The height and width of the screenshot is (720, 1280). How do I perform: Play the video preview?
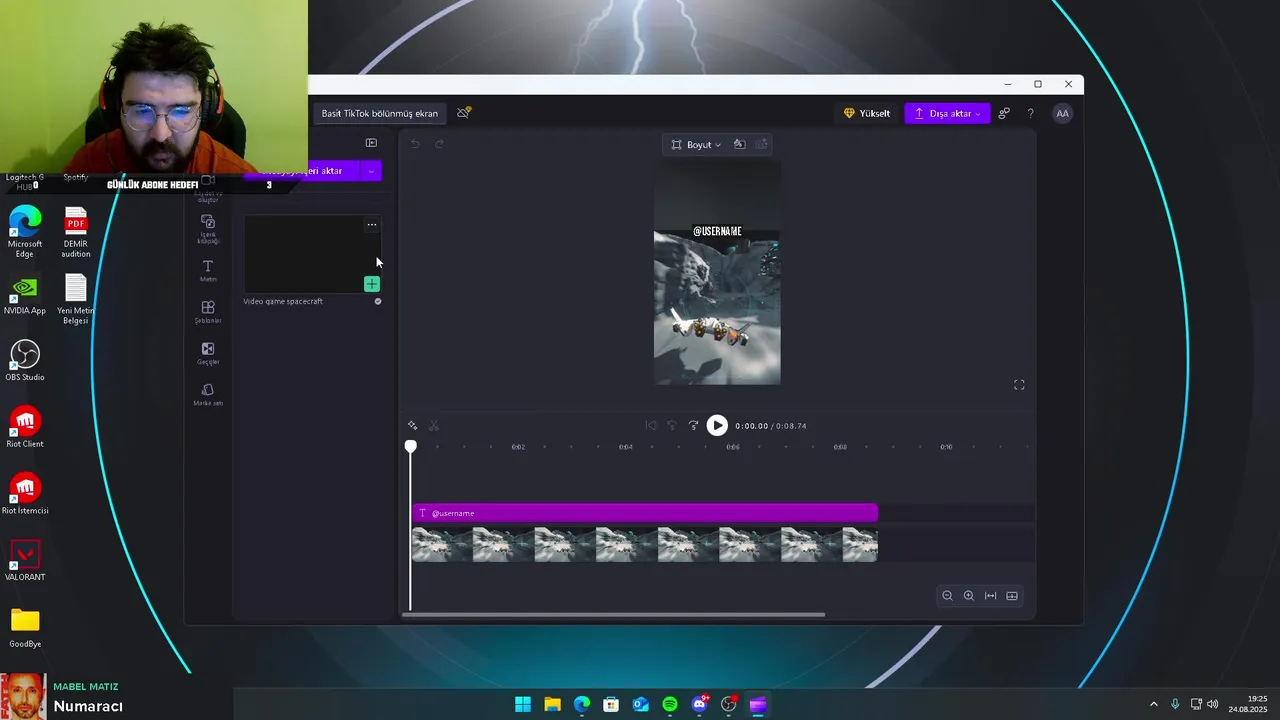717,426
